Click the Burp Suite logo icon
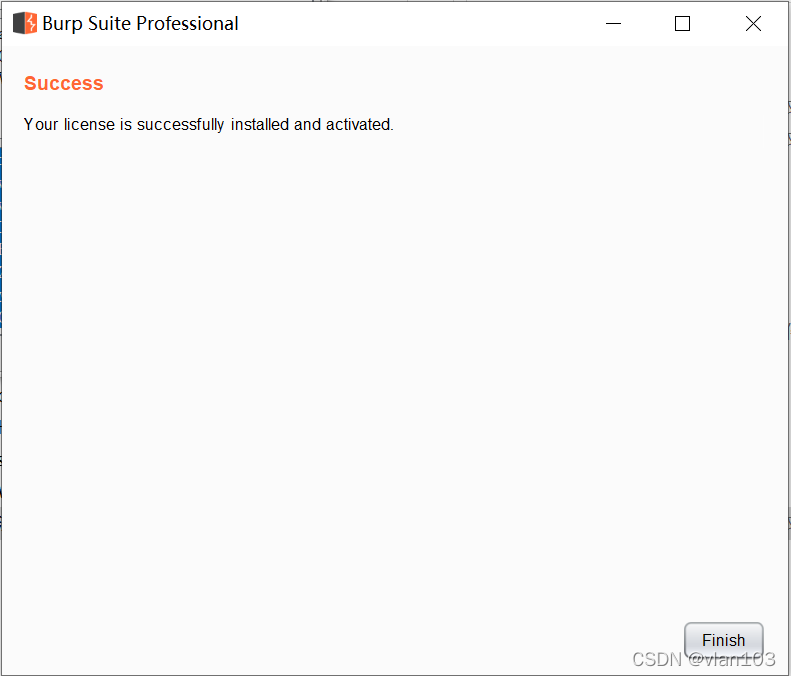 25,23
